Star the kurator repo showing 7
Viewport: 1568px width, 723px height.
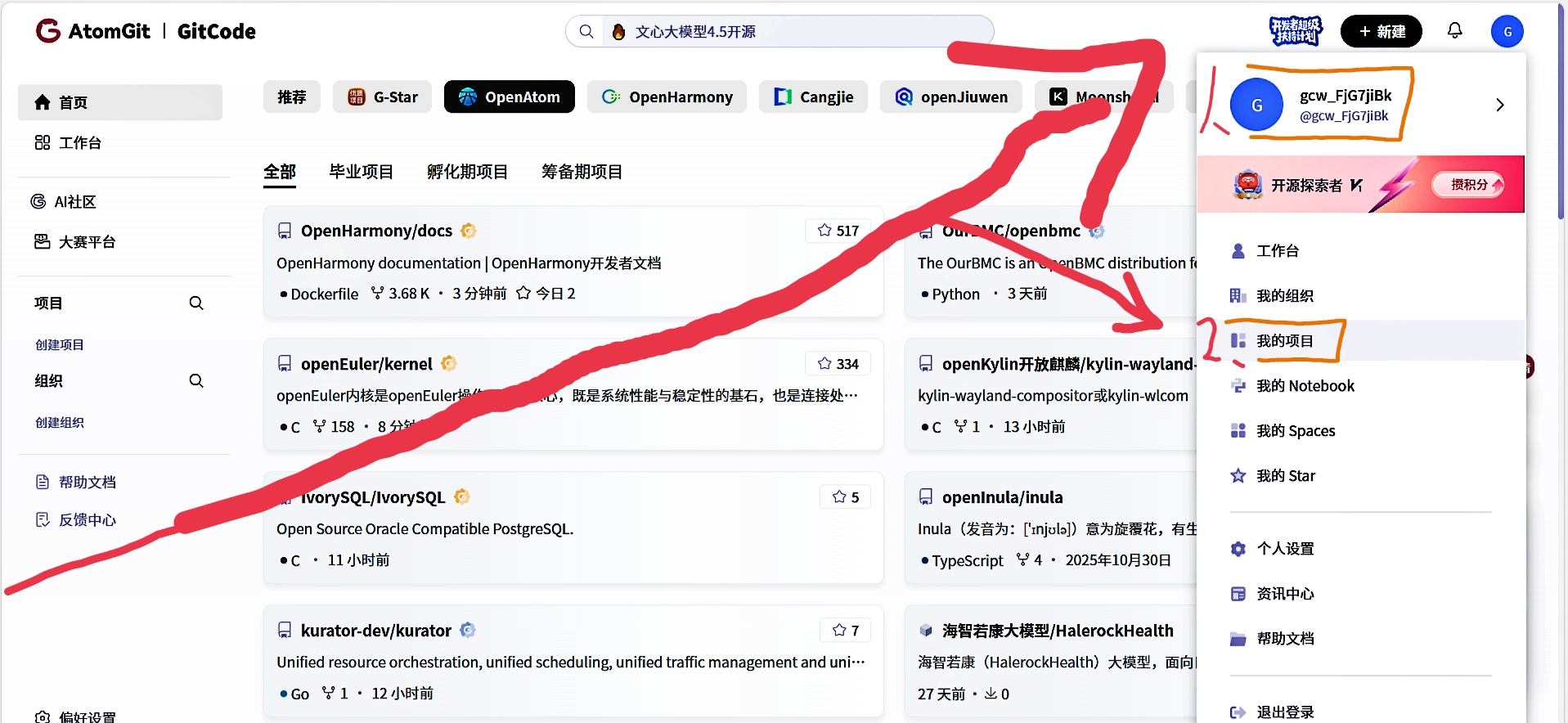(846, 630)
